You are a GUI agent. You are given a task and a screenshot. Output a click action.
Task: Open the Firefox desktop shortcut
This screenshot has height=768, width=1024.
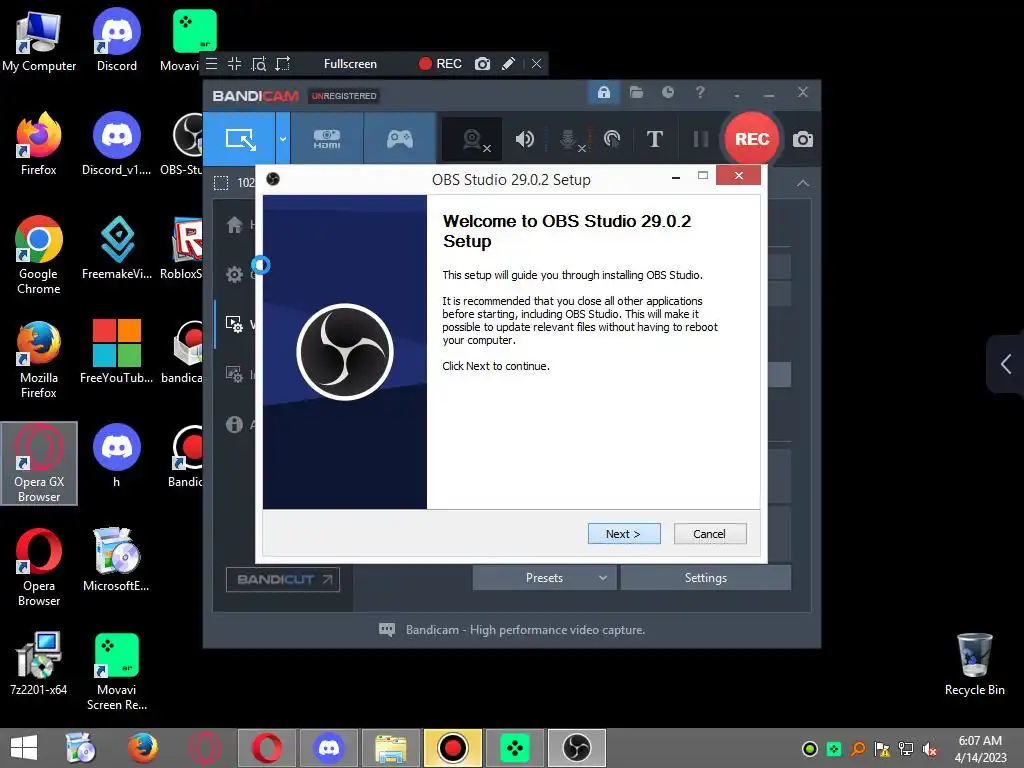click(x=39, y=145)
